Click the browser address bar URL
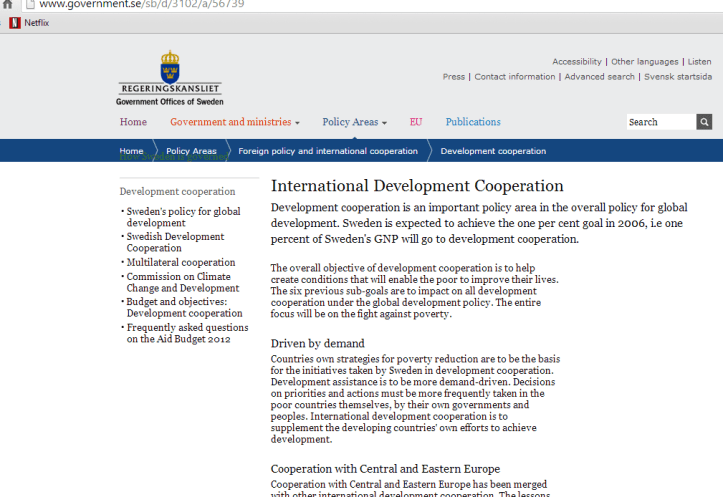Screen dimensions: 723x497 coord(142,4)
